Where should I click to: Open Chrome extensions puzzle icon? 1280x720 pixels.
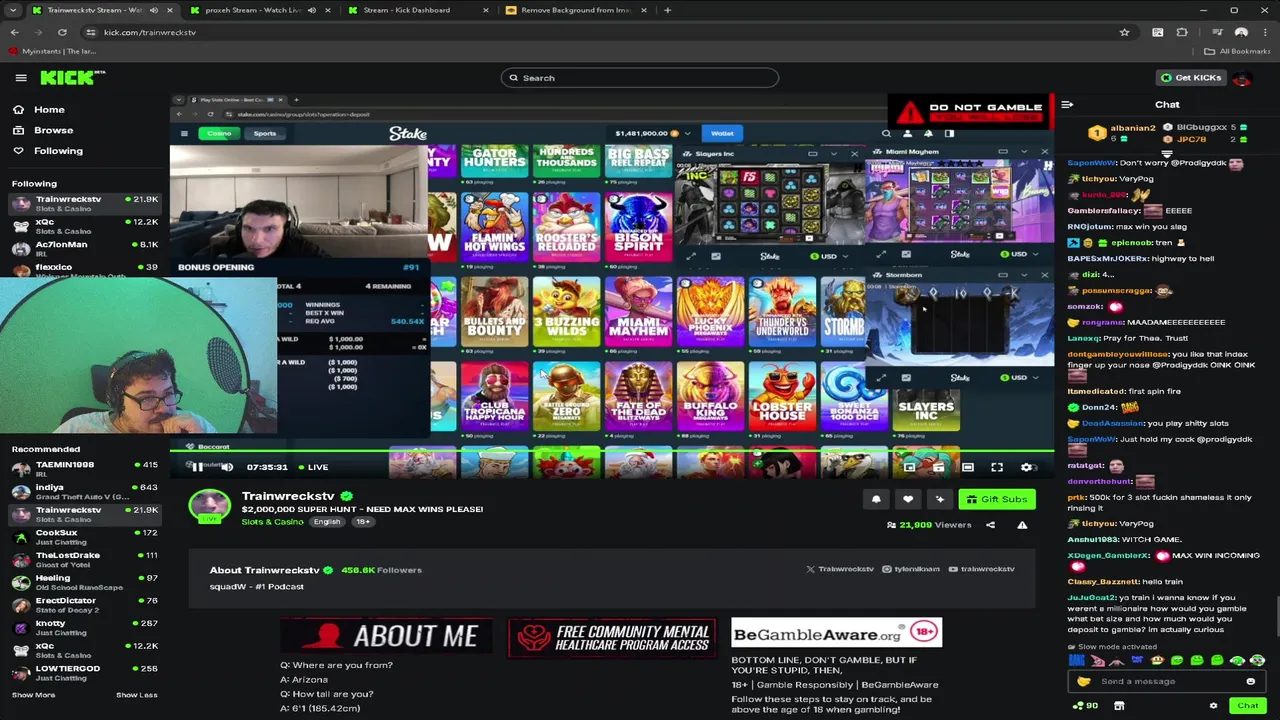[x=1182, y=32]
